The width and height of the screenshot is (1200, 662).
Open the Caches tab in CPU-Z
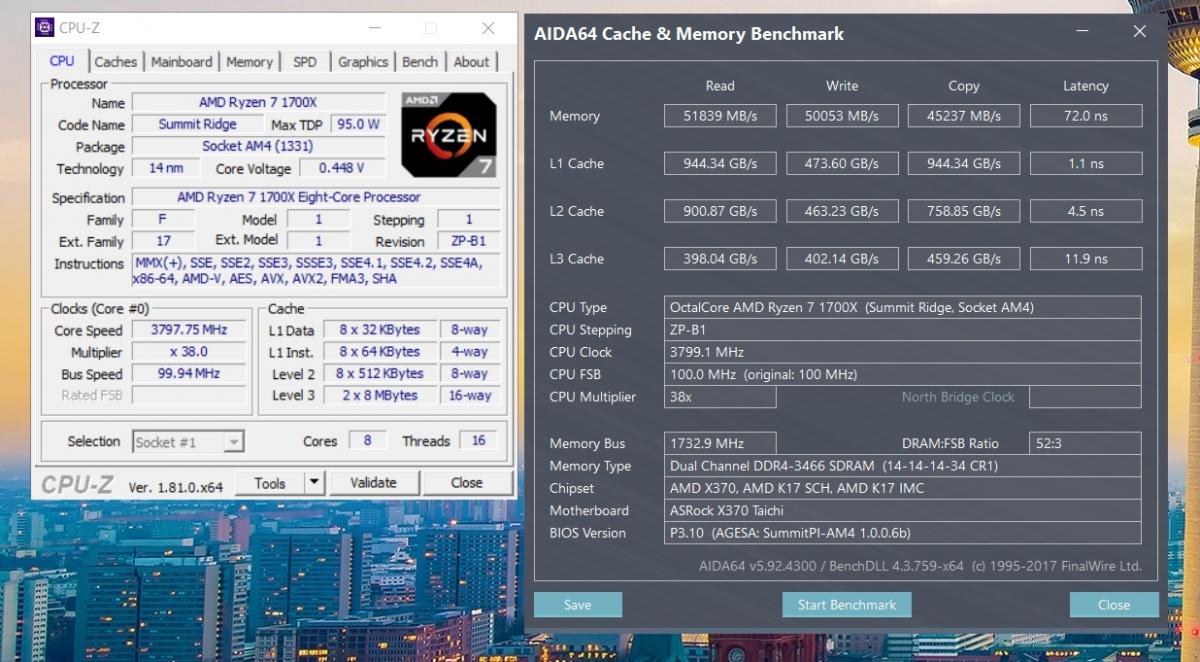(x=116, y=62)
